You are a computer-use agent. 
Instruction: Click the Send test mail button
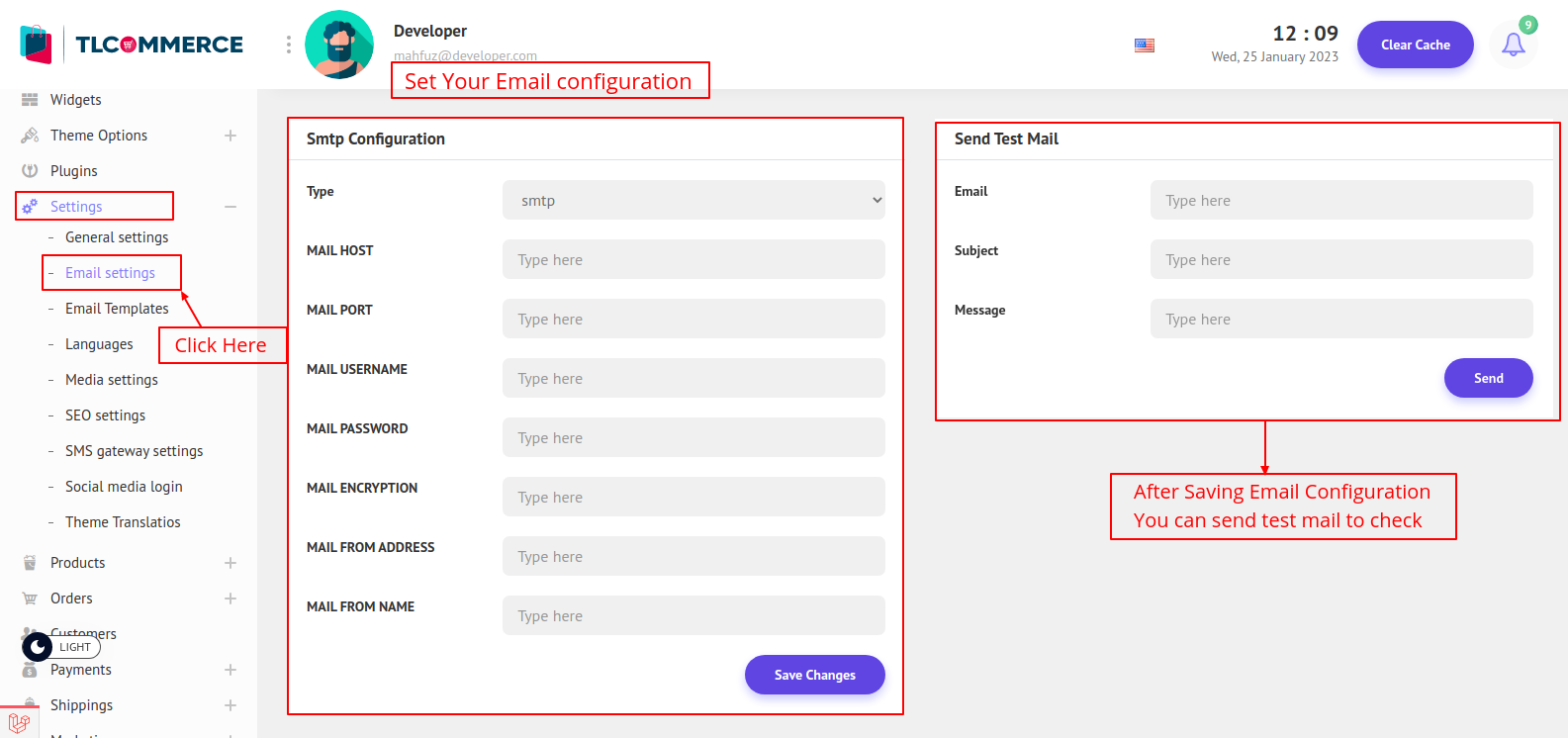(x=1488, y=378)
